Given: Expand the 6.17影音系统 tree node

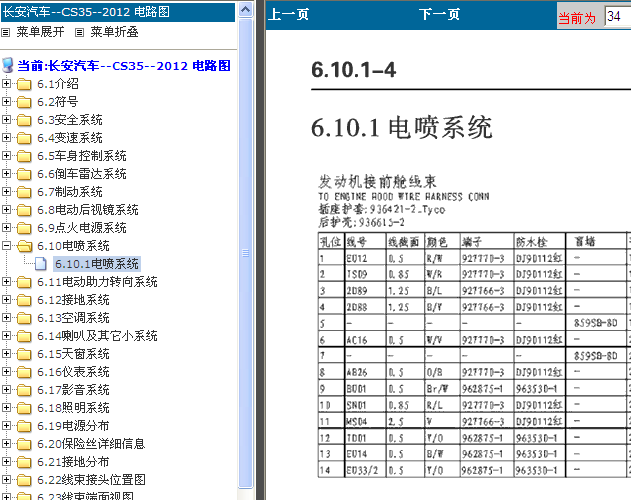Looking at the screenshot, I should (x=6, y=389).
